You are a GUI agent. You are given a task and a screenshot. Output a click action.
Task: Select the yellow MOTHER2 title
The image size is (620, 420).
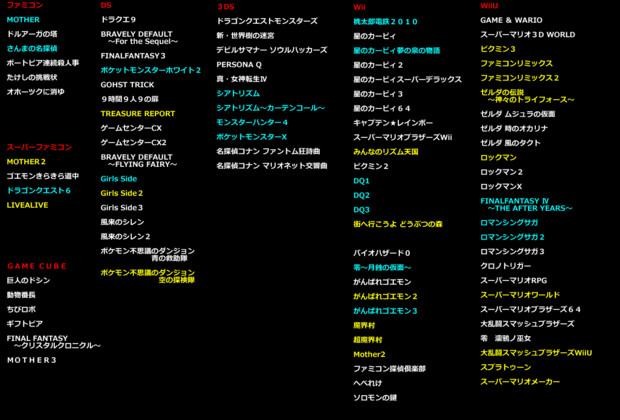[x=26, y=162]
